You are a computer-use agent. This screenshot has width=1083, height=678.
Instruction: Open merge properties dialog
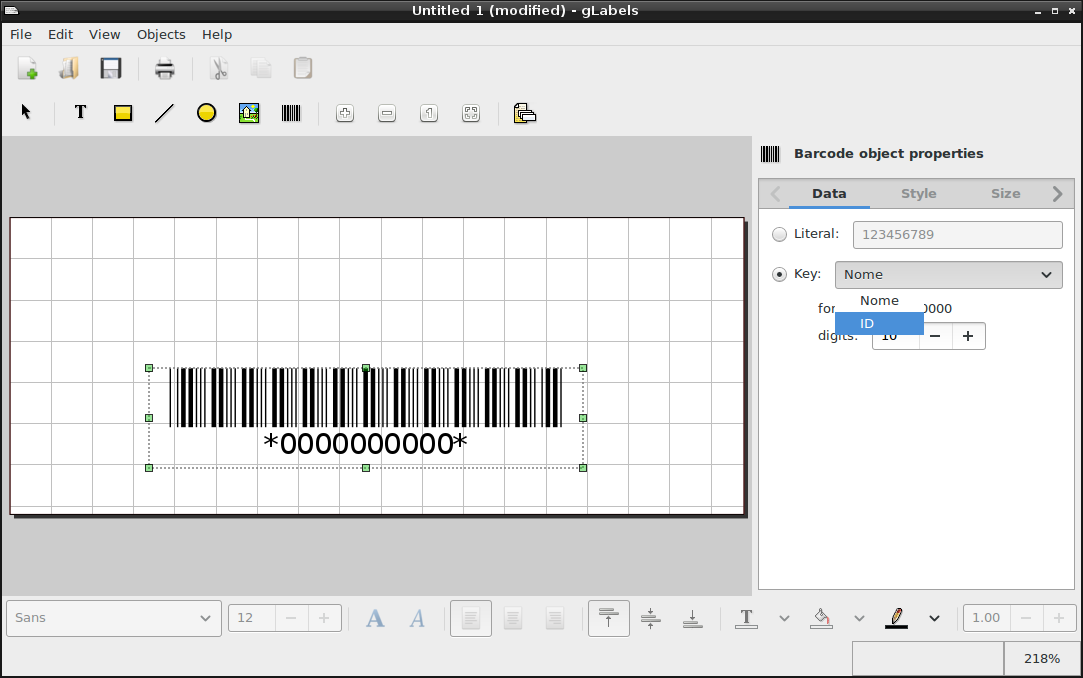click(x=525, y=113)
